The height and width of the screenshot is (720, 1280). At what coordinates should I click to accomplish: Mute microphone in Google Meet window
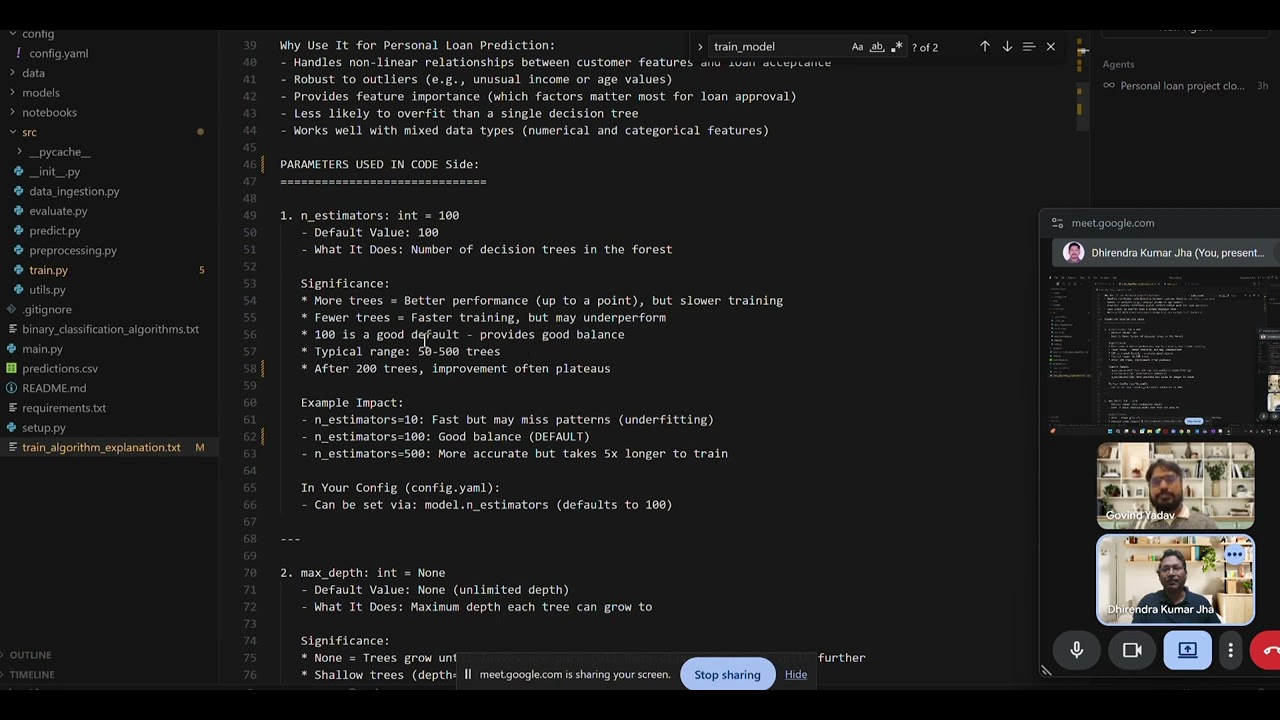pyautogui.click(x=1077, y=650)
